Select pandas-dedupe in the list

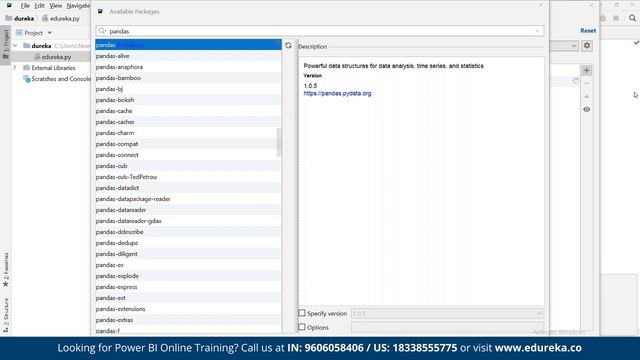coord(188,243)
